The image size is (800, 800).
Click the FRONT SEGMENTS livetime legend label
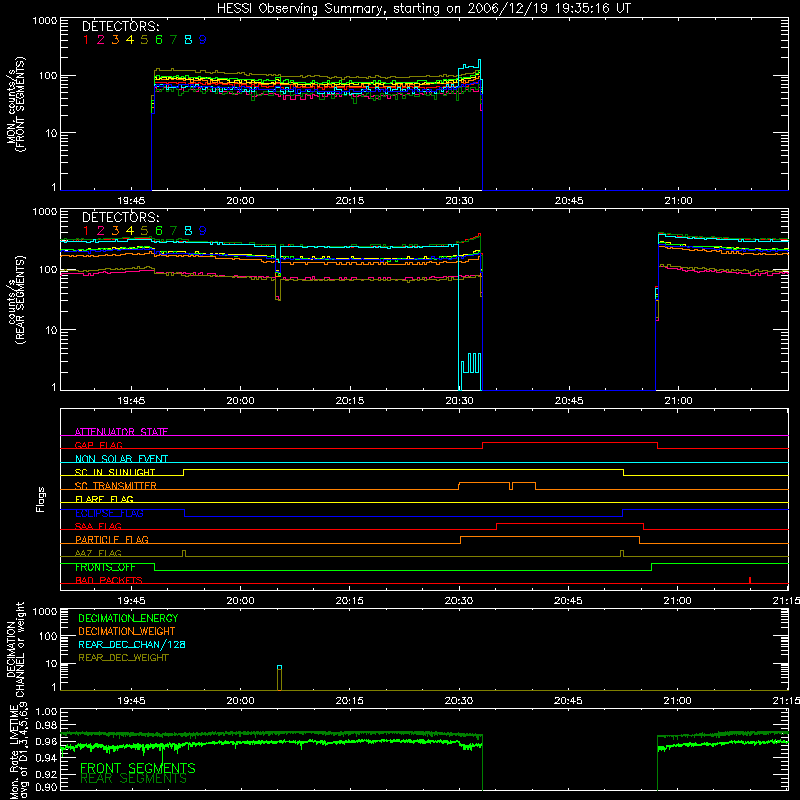[x=138, y=768]
